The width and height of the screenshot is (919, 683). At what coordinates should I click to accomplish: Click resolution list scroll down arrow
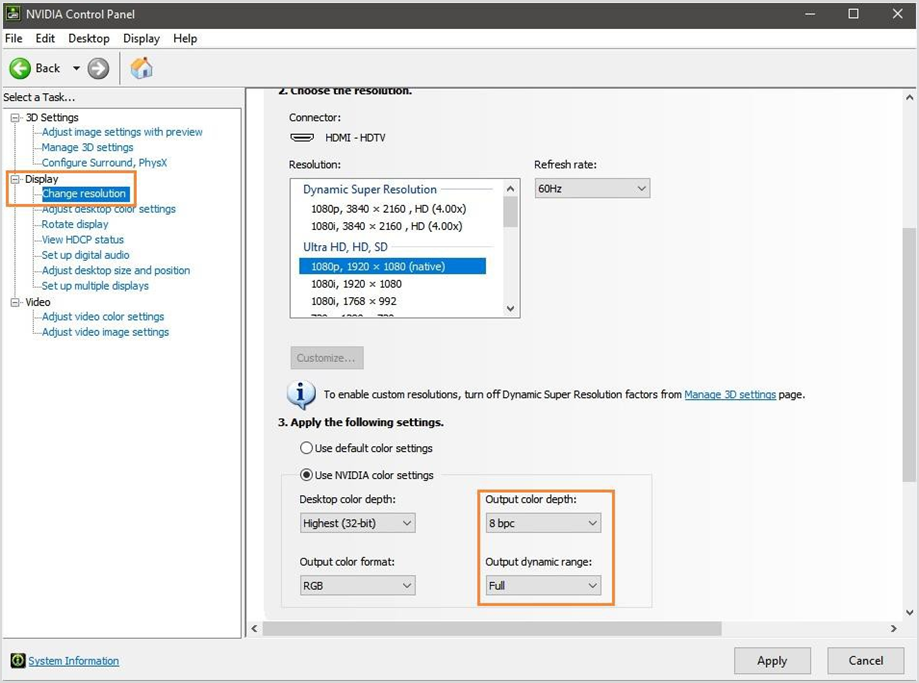point(510,308)
